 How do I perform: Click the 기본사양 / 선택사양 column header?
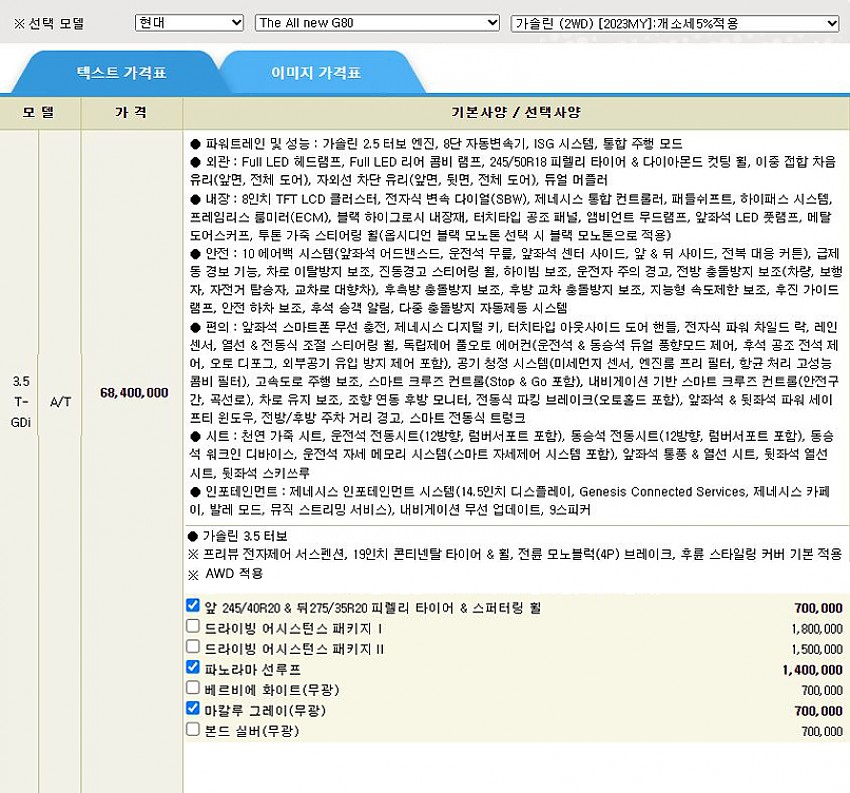(x=515, y=112)
